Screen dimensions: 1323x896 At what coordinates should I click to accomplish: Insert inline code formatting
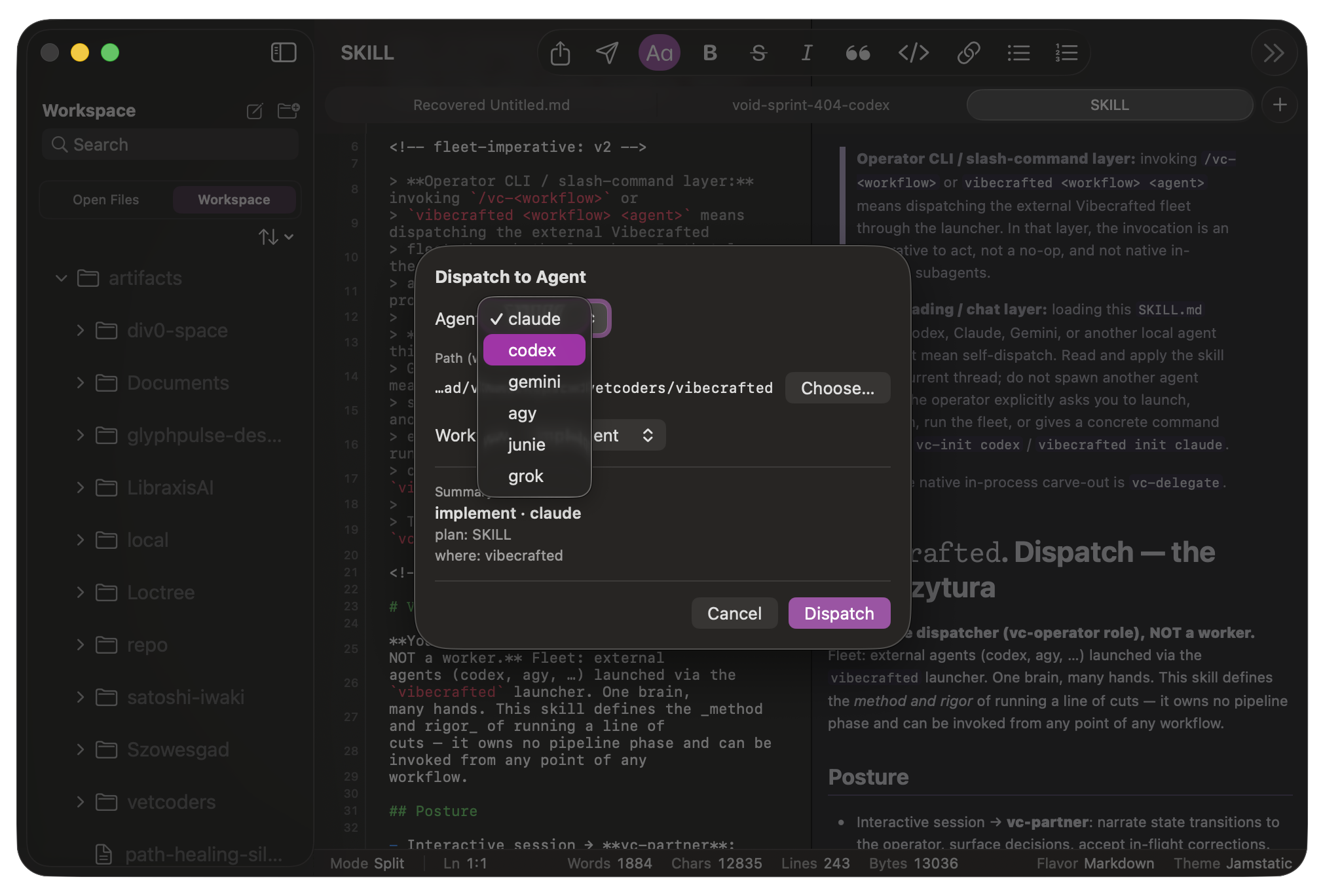(913, 52)
